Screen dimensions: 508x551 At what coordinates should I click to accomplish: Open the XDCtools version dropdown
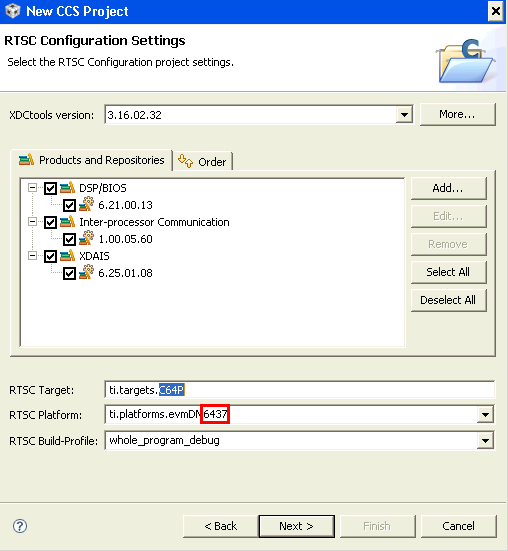tap(404, 115)
